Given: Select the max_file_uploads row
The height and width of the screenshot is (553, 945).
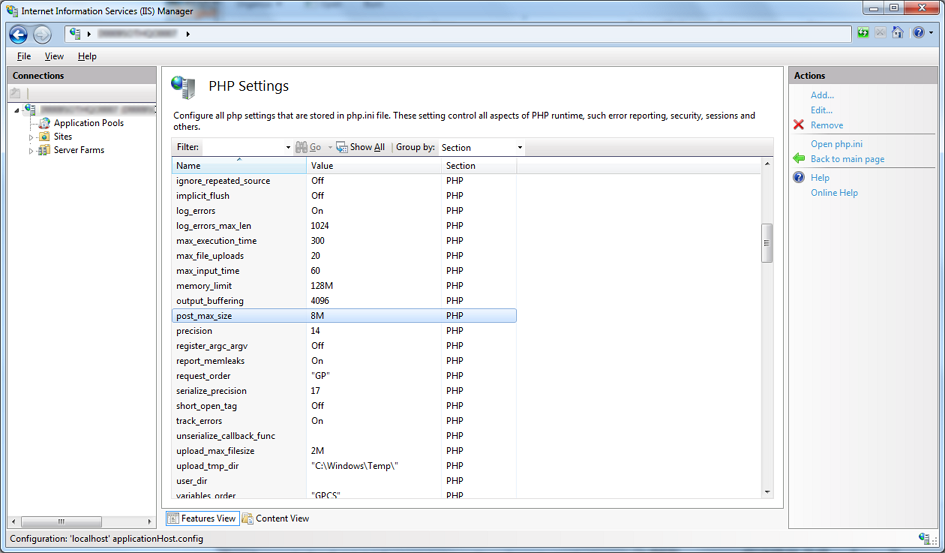Looking at the screenshot, I should pyautogui.click(x=344, y=255).
